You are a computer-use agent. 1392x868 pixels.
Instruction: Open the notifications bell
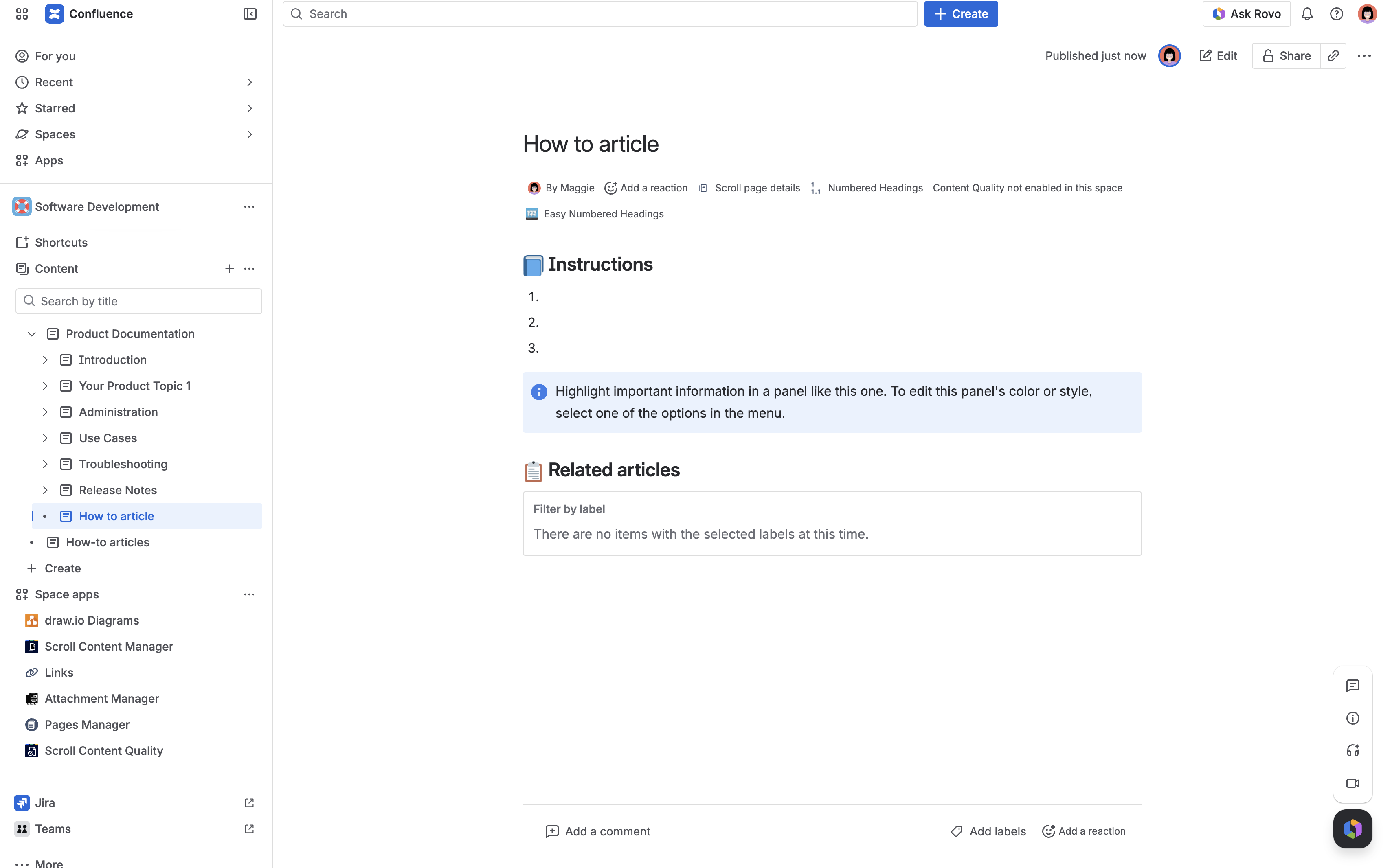coord(1307,14)
